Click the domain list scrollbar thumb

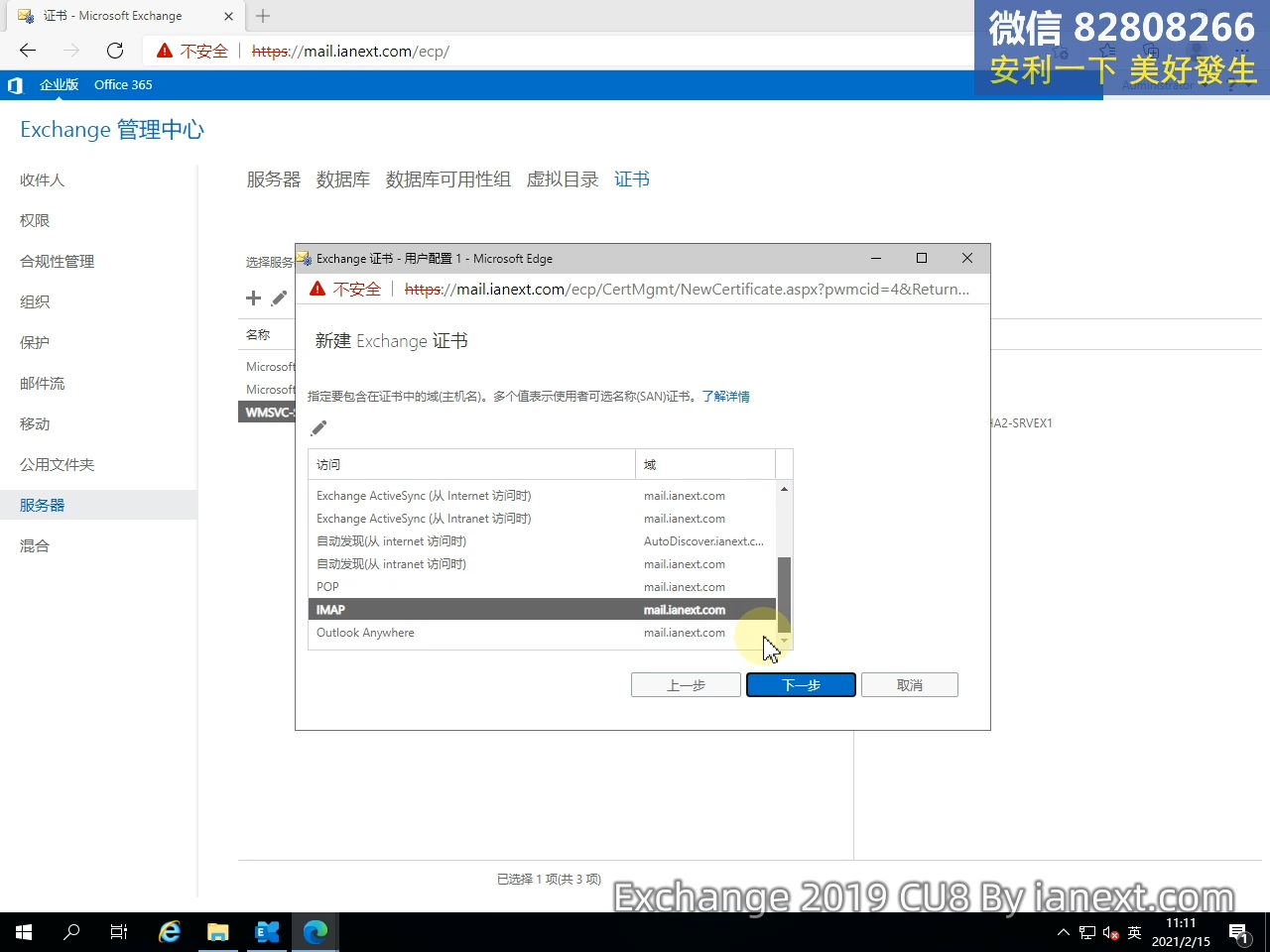tap(784, 595)
